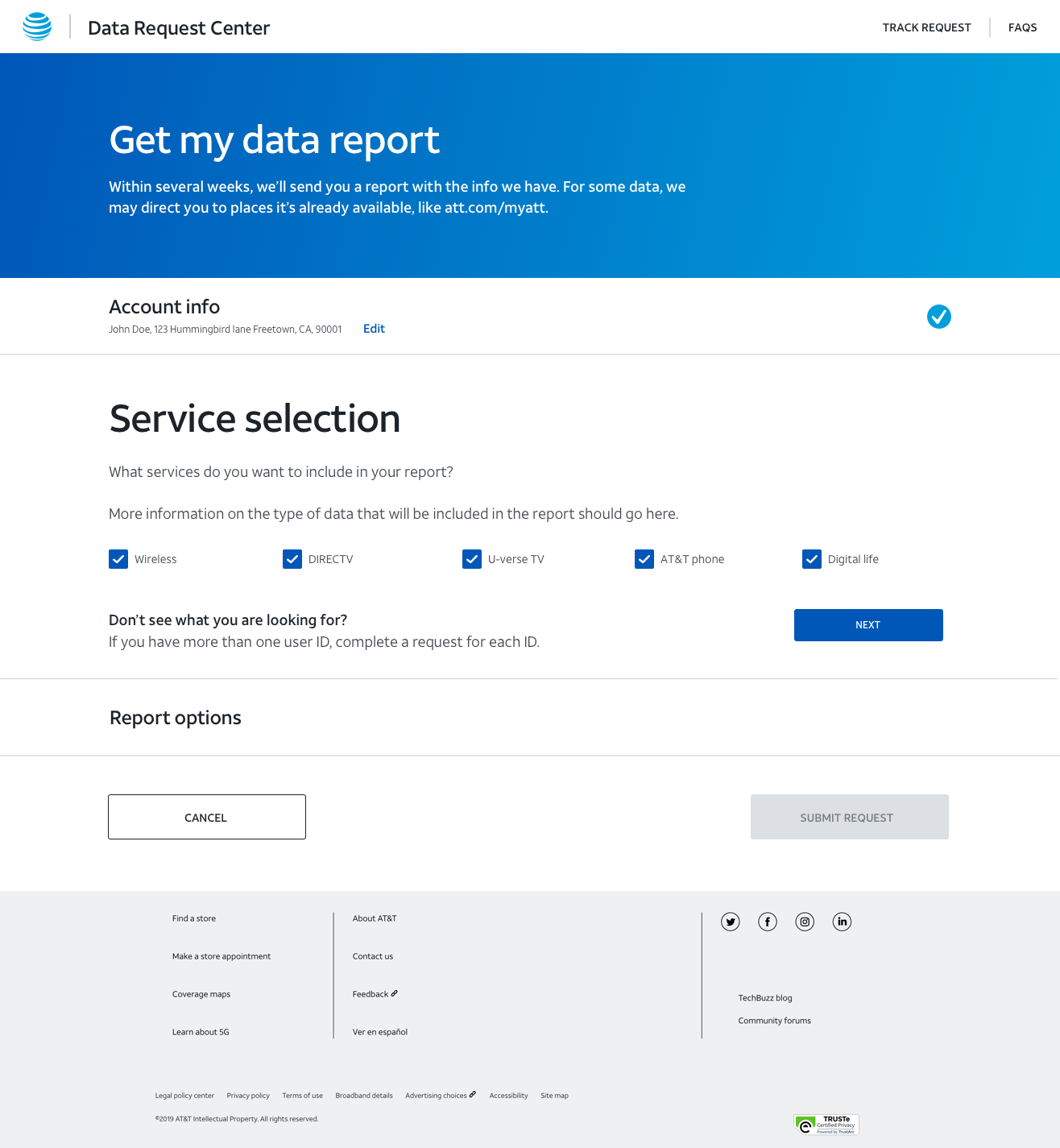Viewport: 1060px width, 1148px height.
Task: Open the Find a store link
Action: [194, 918]
